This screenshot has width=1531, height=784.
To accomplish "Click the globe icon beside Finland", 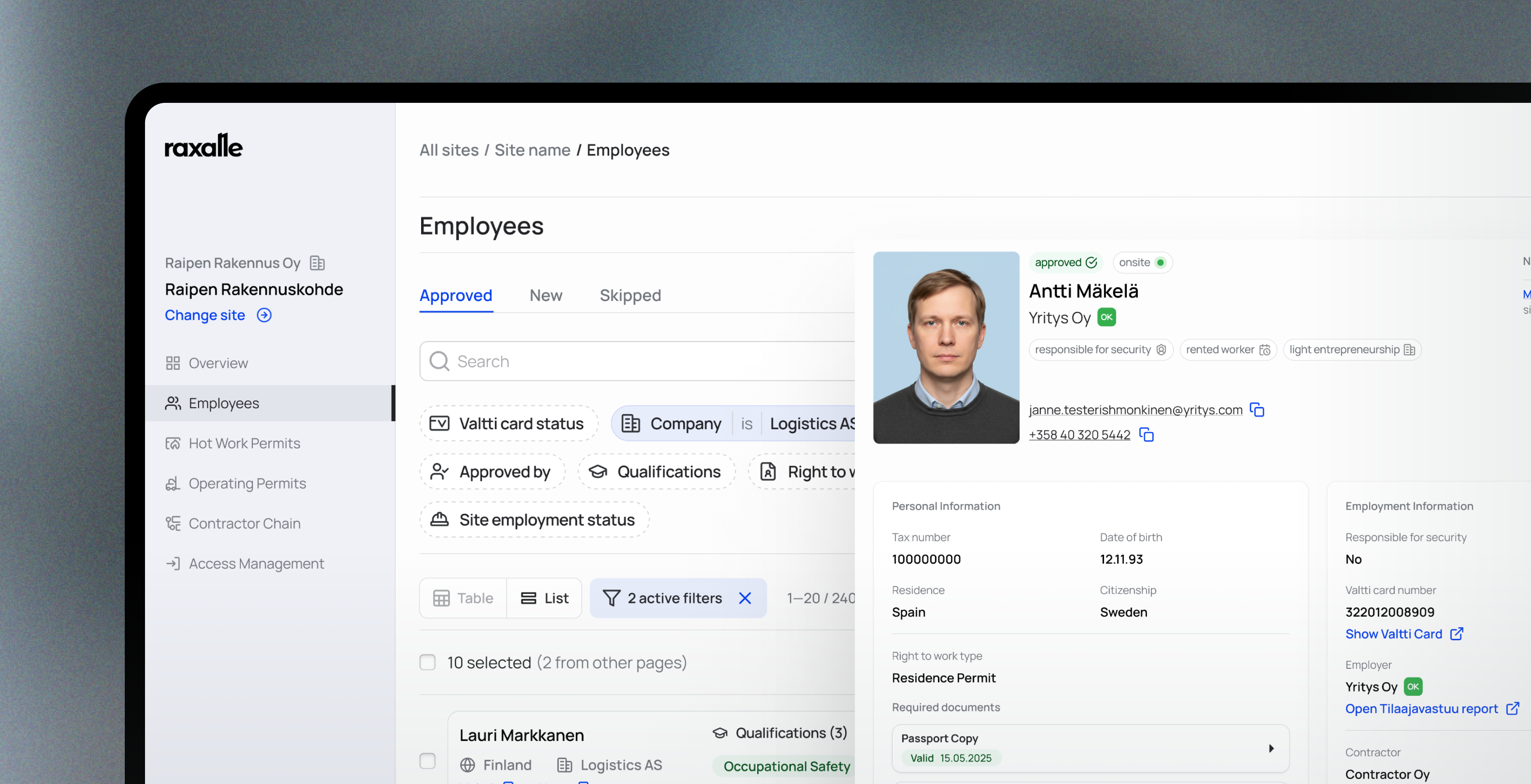I will point(468,764).
